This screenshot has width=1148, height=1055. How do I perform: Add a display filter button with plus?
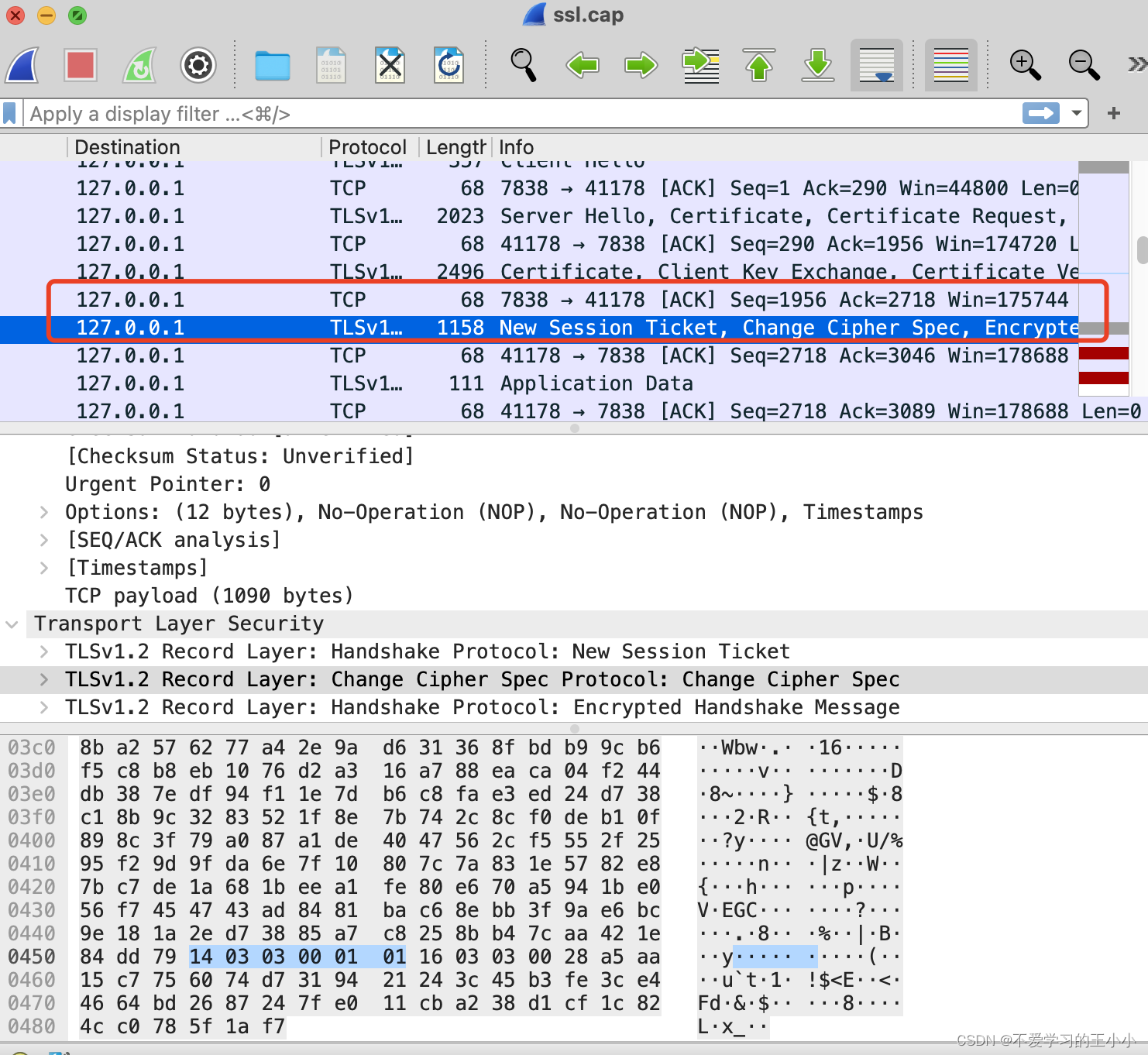pos(1114,114)
